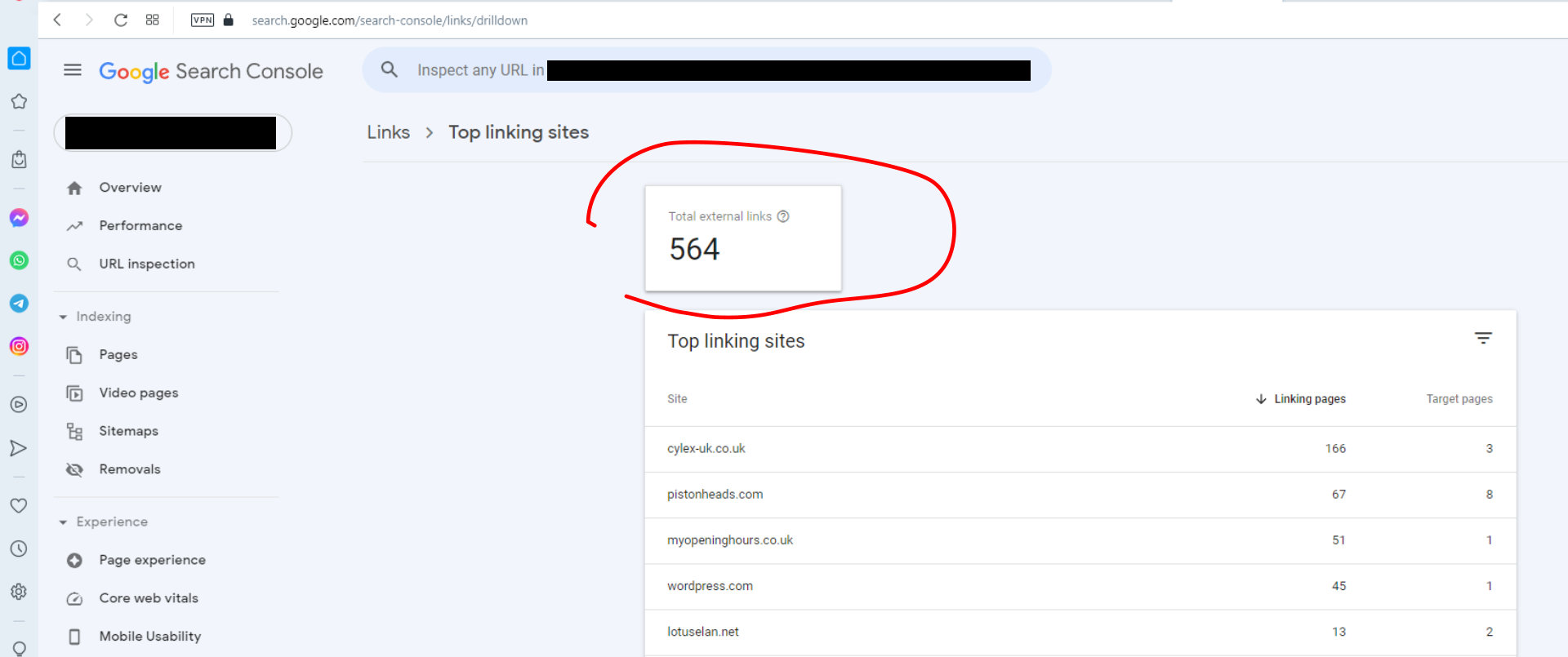
Task: Open the hamburger main menu
Action: (73, 70)
